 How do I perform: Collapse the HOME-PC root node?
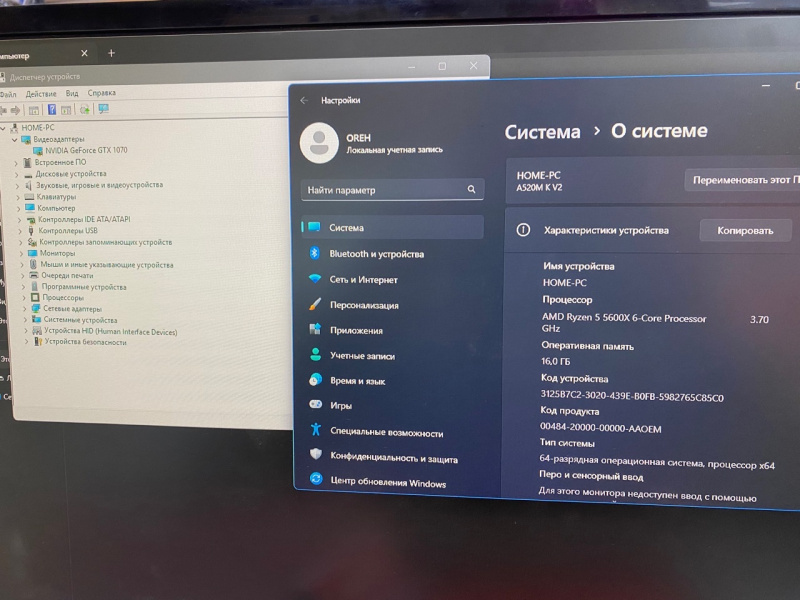[x=3, y=128]
